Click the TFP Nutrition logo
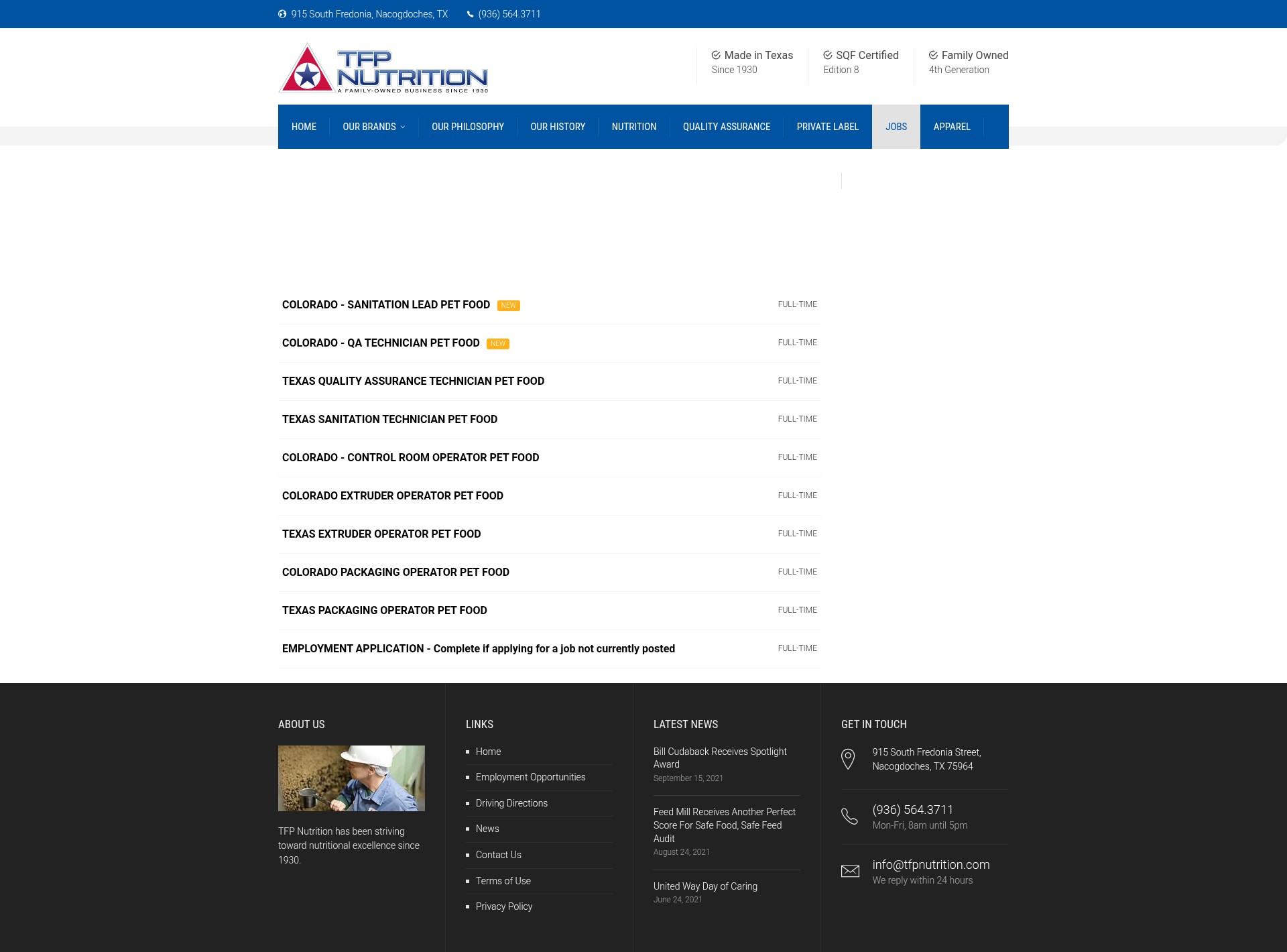Screen dimensions: 1287x952 [383, 68]
